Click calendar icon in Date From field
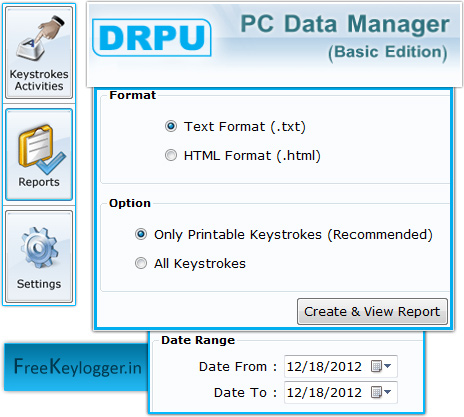The height and width of the screenshot is (417, 464). 376,366
